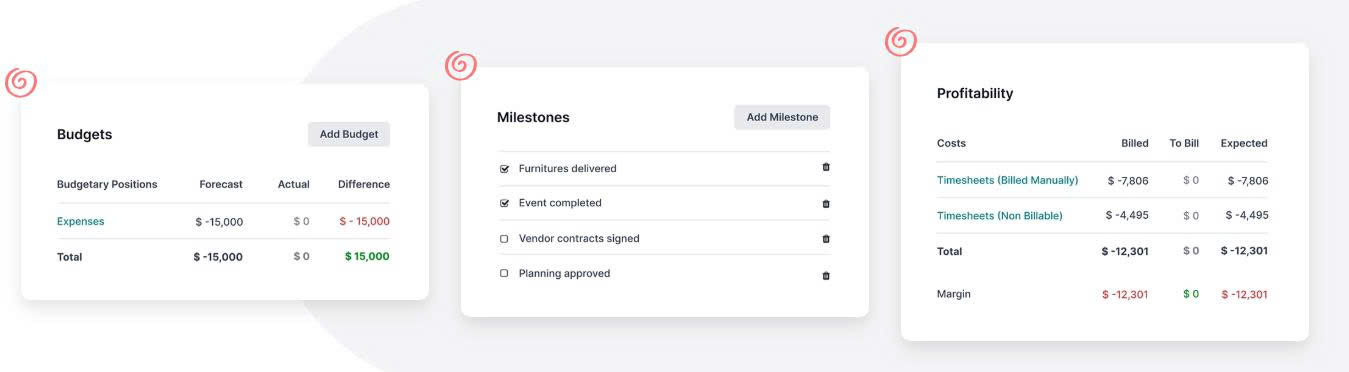Image resolution: width=1349 pixels, height=372 pixels.
Task: Open Timesheets (Non Billable) link
Action: pos(999,215)
